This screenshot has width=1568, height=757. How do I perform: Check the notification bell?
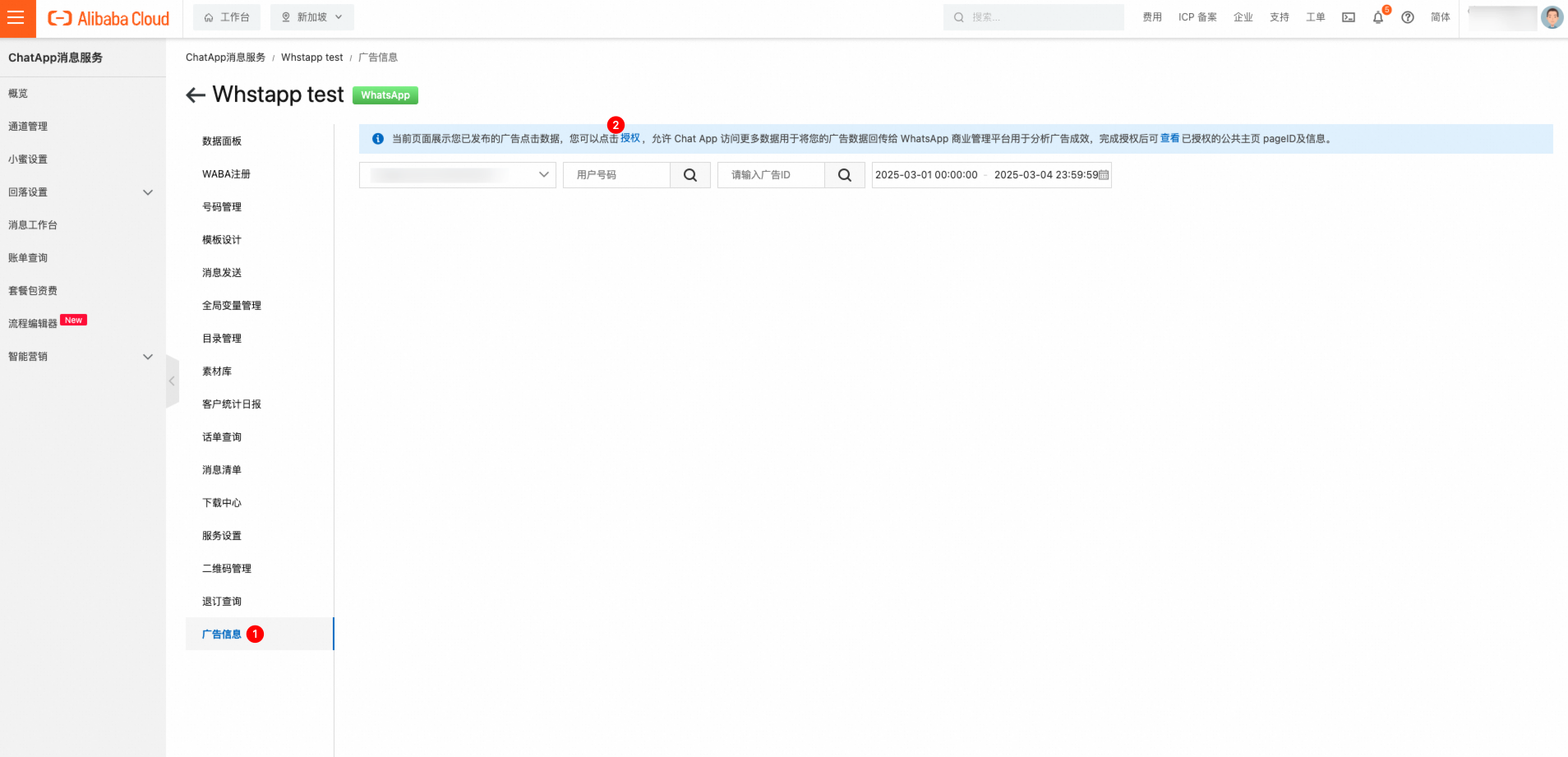(x=1378, y=17)
